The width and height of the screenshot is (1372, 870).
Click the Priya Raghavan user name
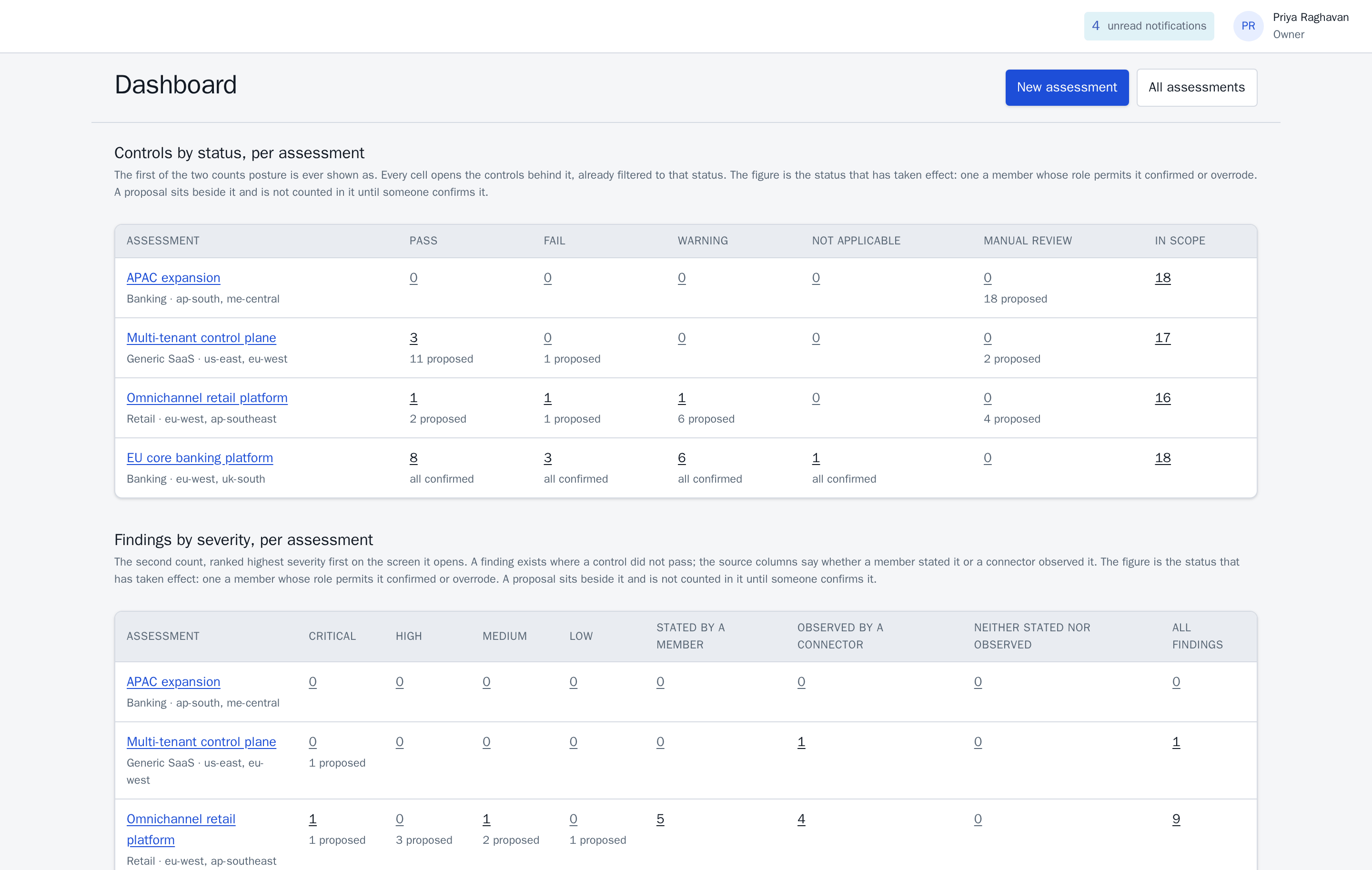coord(1311,17)
